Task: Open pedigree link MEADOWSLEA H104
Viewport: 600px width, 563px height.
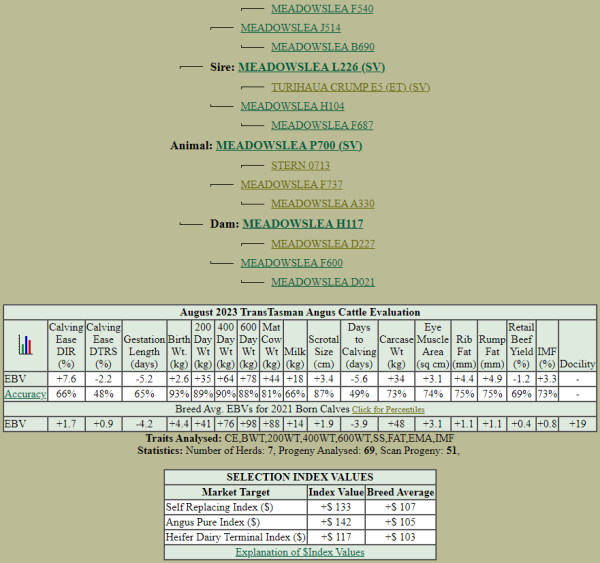Action: (292, 106)
